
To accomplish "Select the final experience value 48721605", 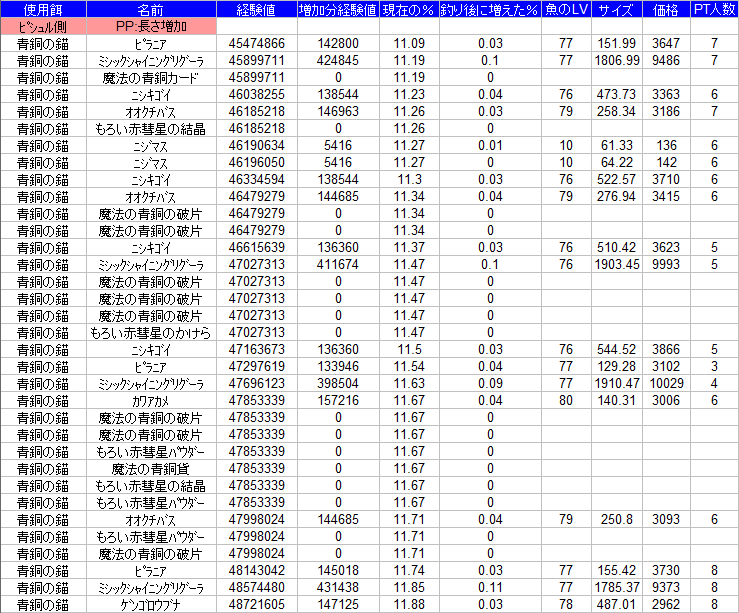I will (x=257, y=604).
